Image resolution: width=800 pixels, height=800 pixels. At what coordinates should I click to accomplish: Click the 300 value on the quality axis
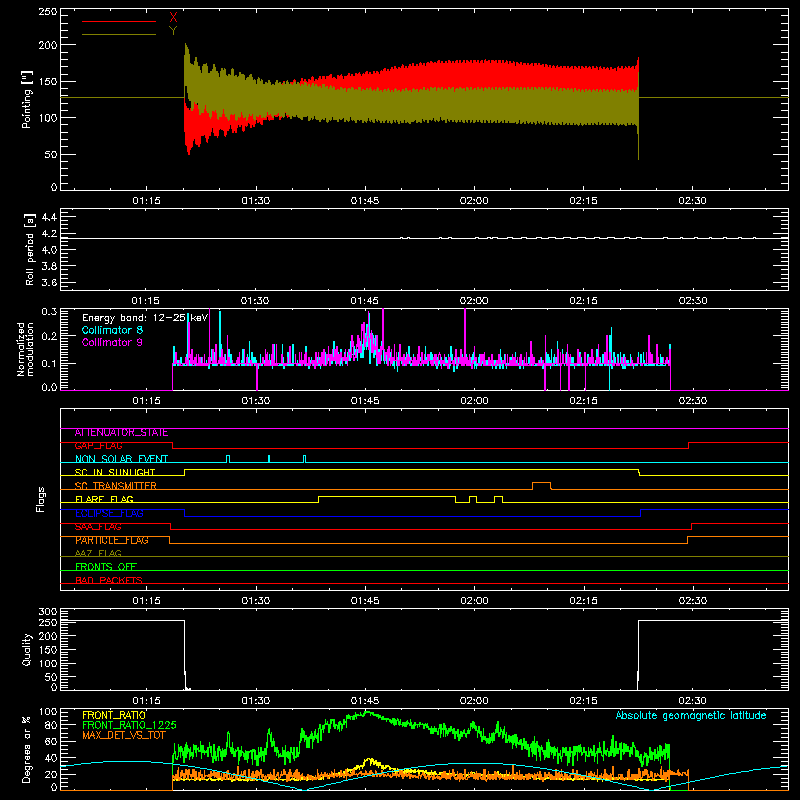(x=48, y=612)
